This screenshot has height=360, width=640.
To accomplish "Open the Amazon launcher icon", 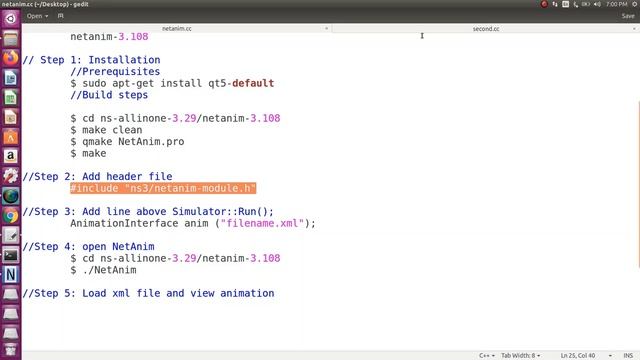I will coord(11,156).
